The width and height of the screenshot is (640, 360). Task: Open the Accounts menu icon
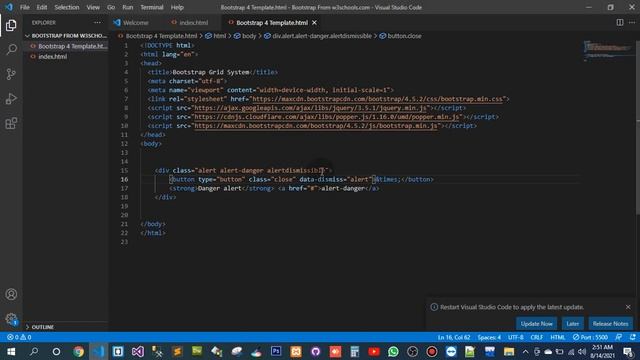click(x=11, y=294)
